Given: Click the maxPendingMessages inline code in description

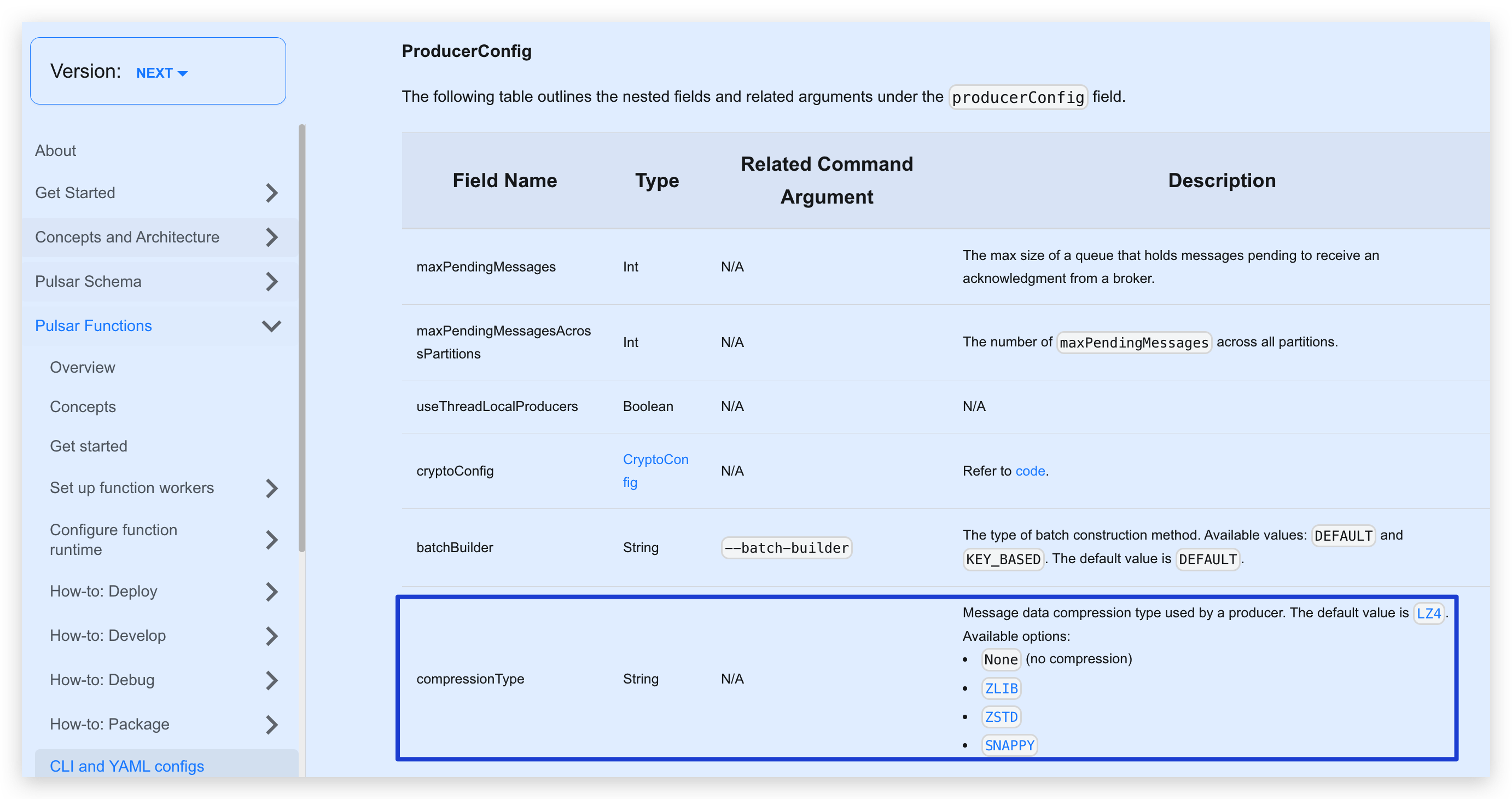Looking at the screenshot, I should [x=1134, y=342].
